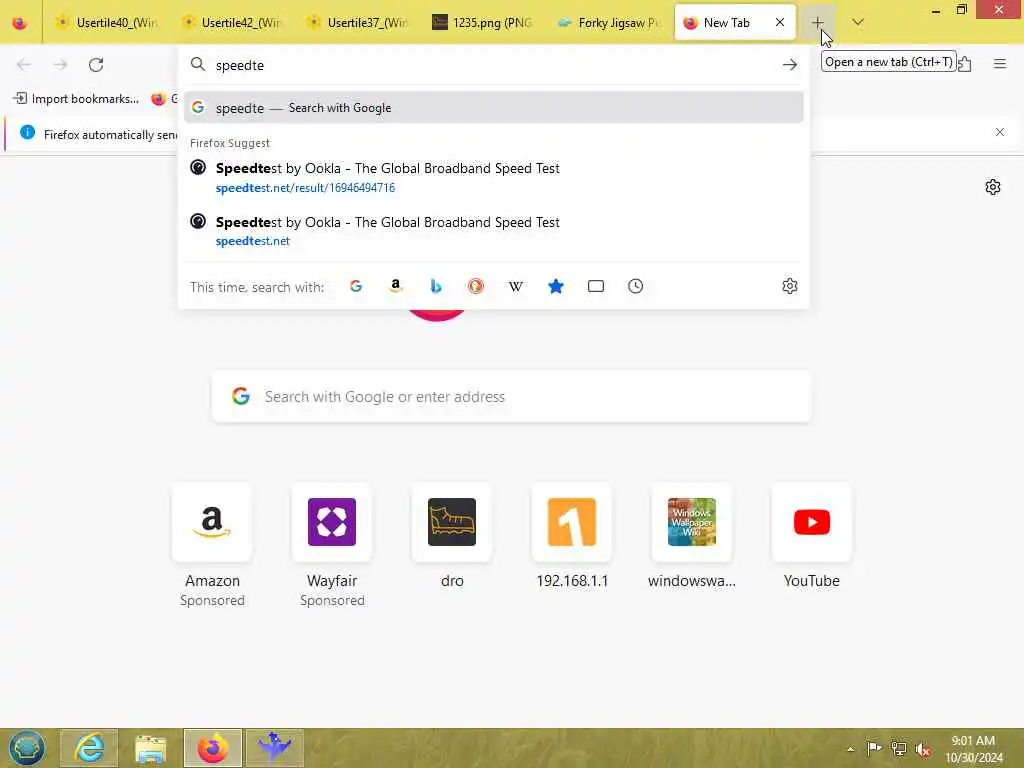Open the extensions puzzle icon
Screen dimensions: 1024x768
coord(965,64)
